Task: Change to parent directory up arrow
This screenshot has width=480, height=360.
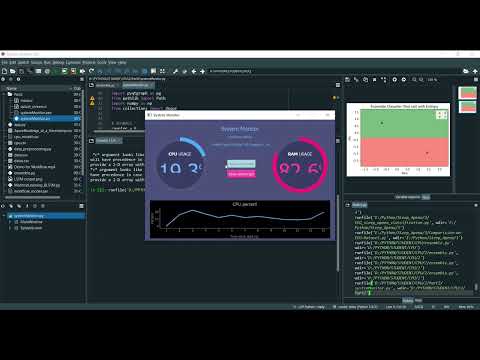Action: point(475,71)
